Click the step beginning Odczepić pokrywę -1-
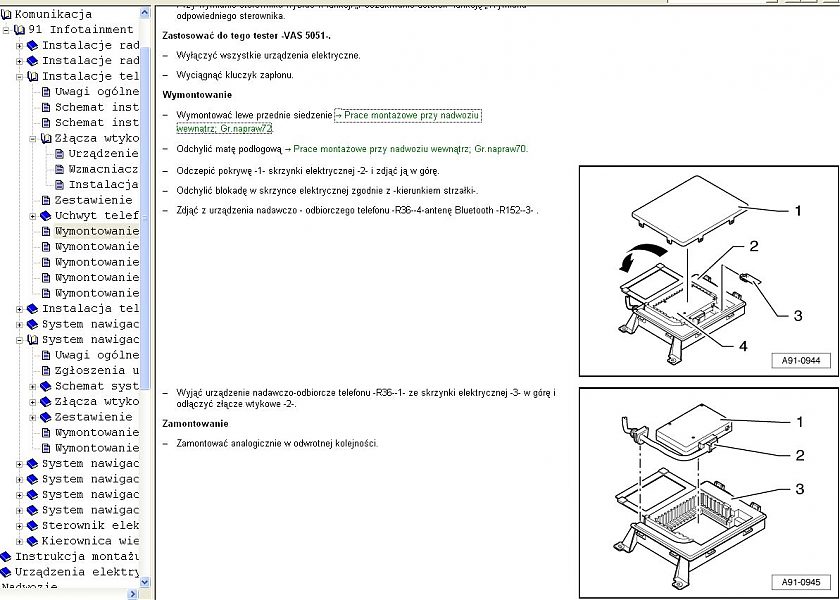This screenshot has width=840, height=600. click(308, 171)
